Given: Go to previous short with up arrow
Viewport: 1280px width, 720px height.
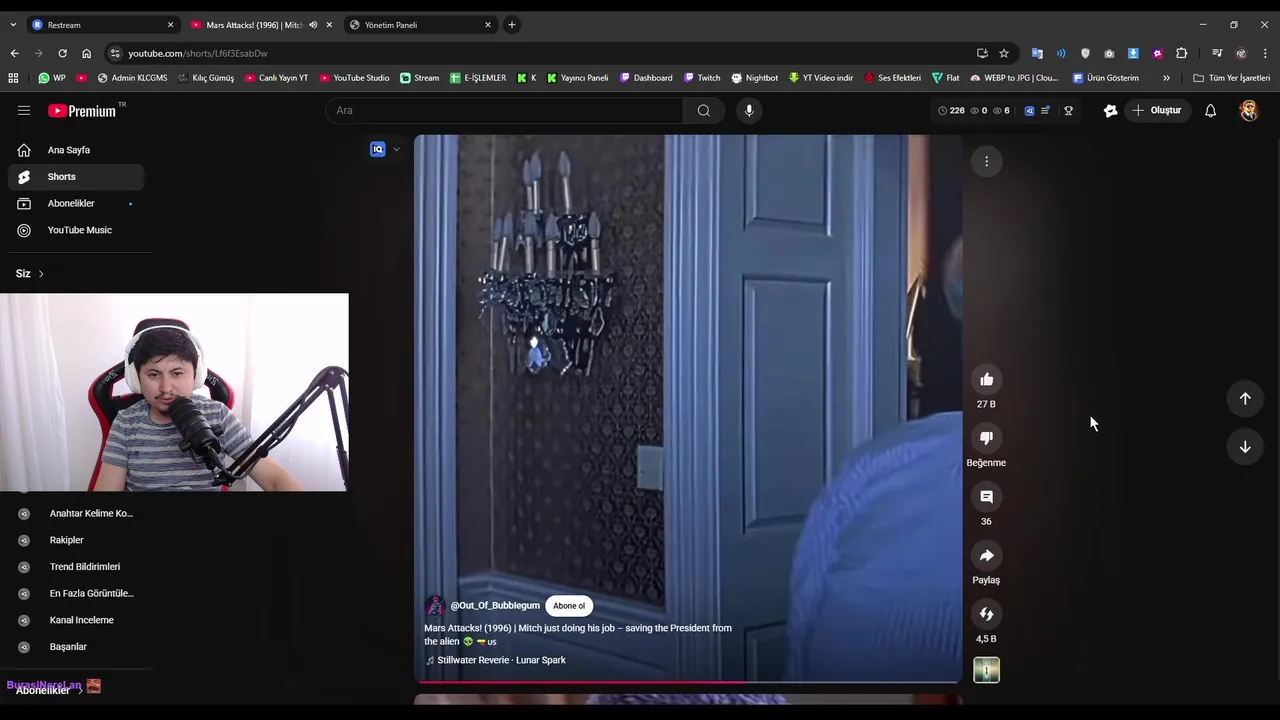Looking at the screenshot, I should coord(1245,399).
